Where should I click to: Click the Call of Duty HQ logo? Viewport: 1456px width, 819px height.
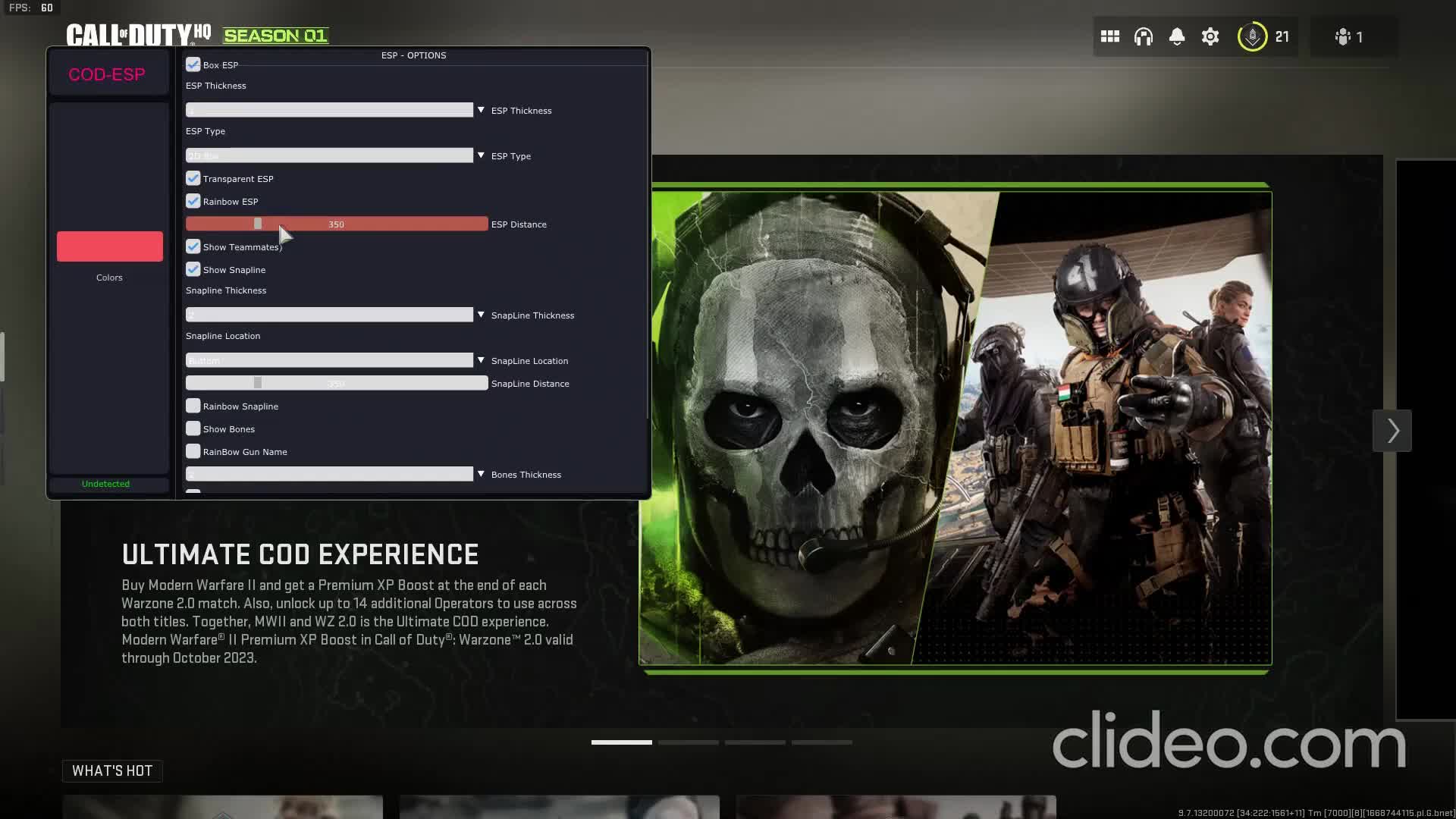tap(139, 35)
